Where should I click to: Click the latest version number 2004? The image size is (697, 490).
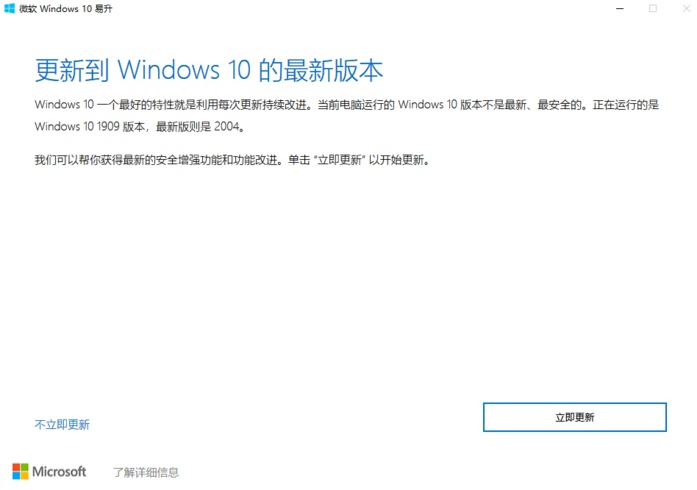pyautogui.click(x=227, y=127)
